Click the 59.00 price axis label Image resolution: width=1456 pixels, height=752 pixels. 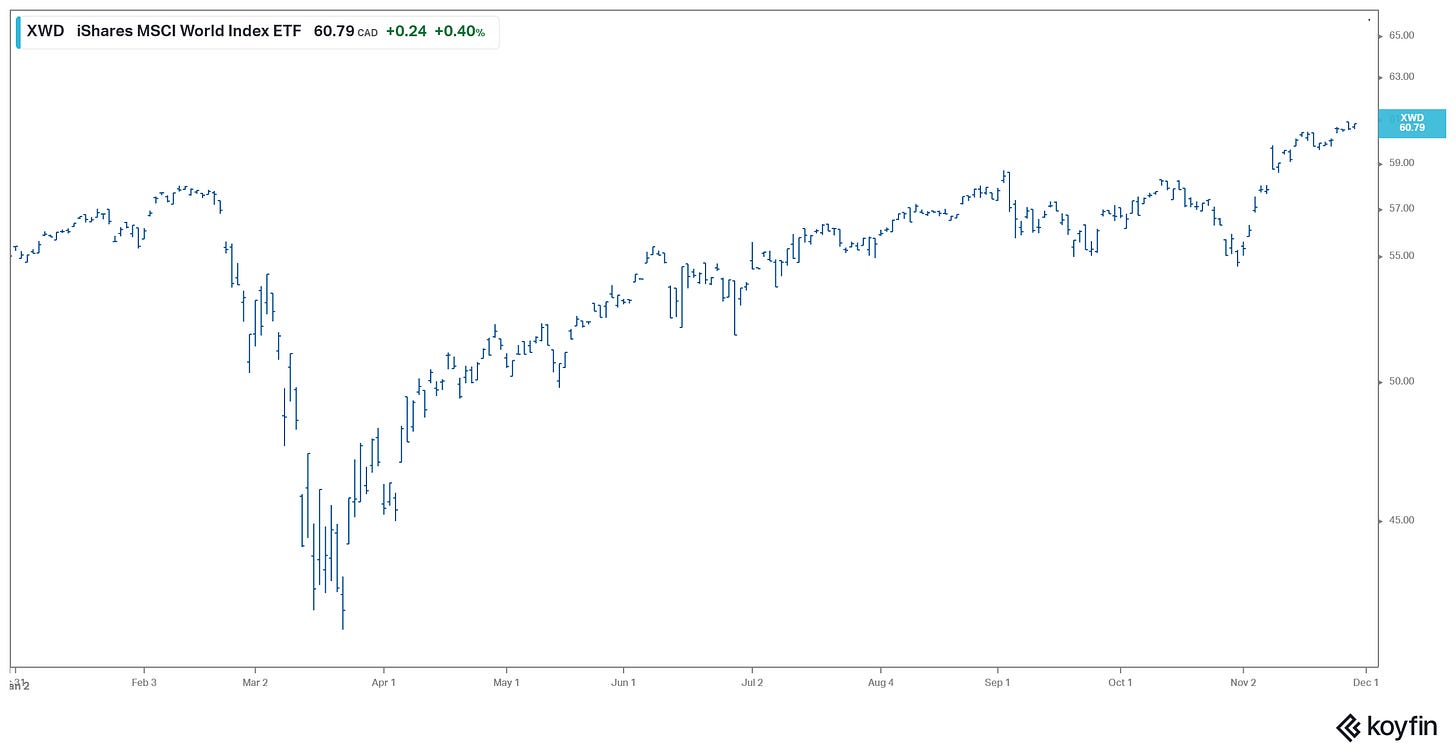1401,163
